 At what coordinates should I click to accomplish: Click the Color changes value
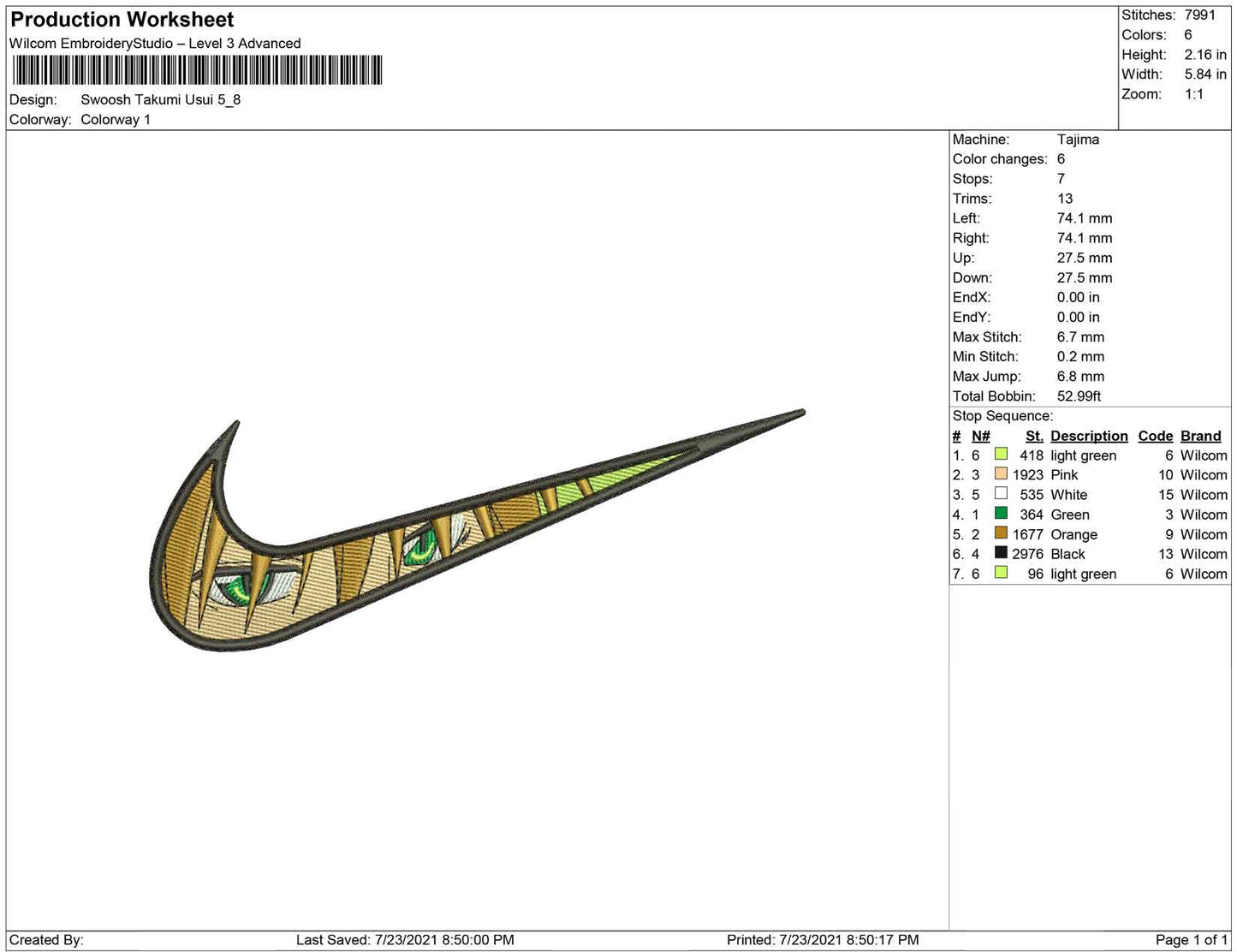point(1062,159)
